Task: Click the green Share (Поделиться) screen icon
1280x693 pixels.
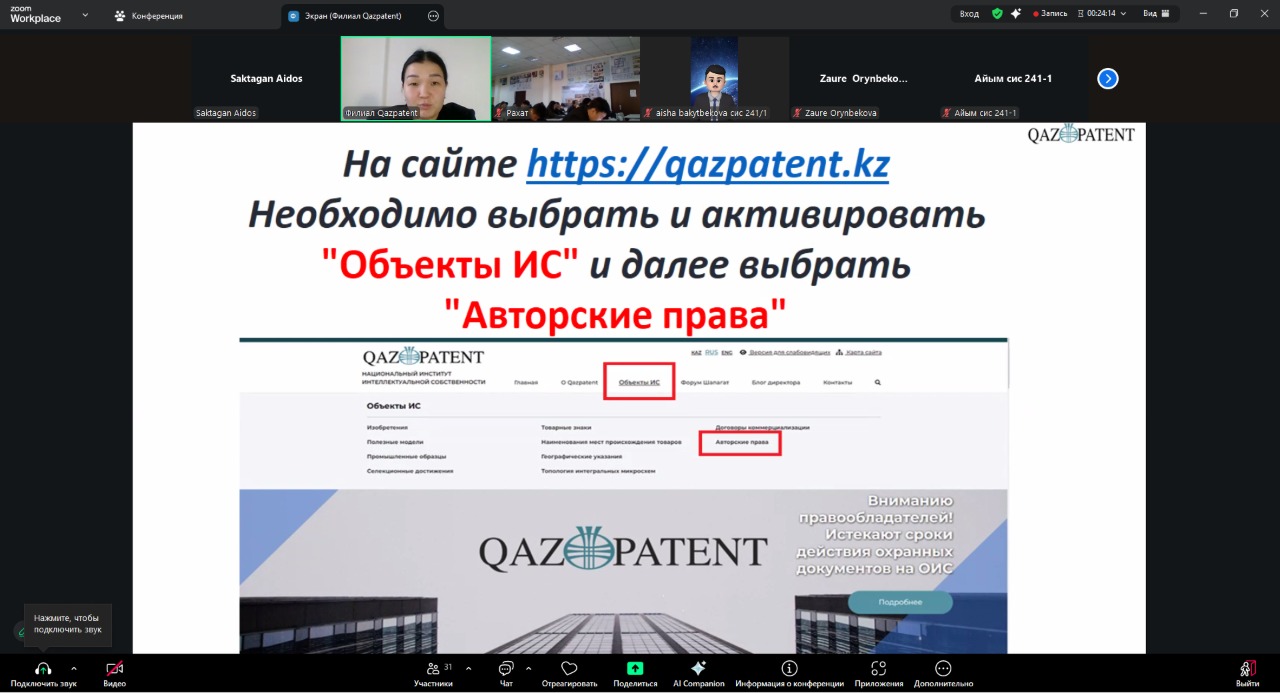Action: (x=635, y=669)
